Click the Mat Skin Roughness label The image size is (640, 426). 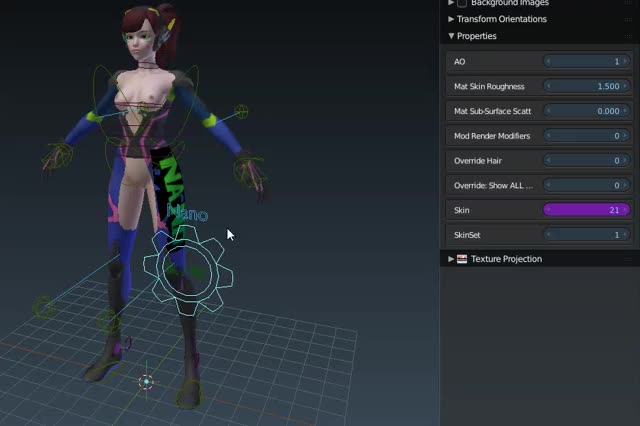coord(489,87)
